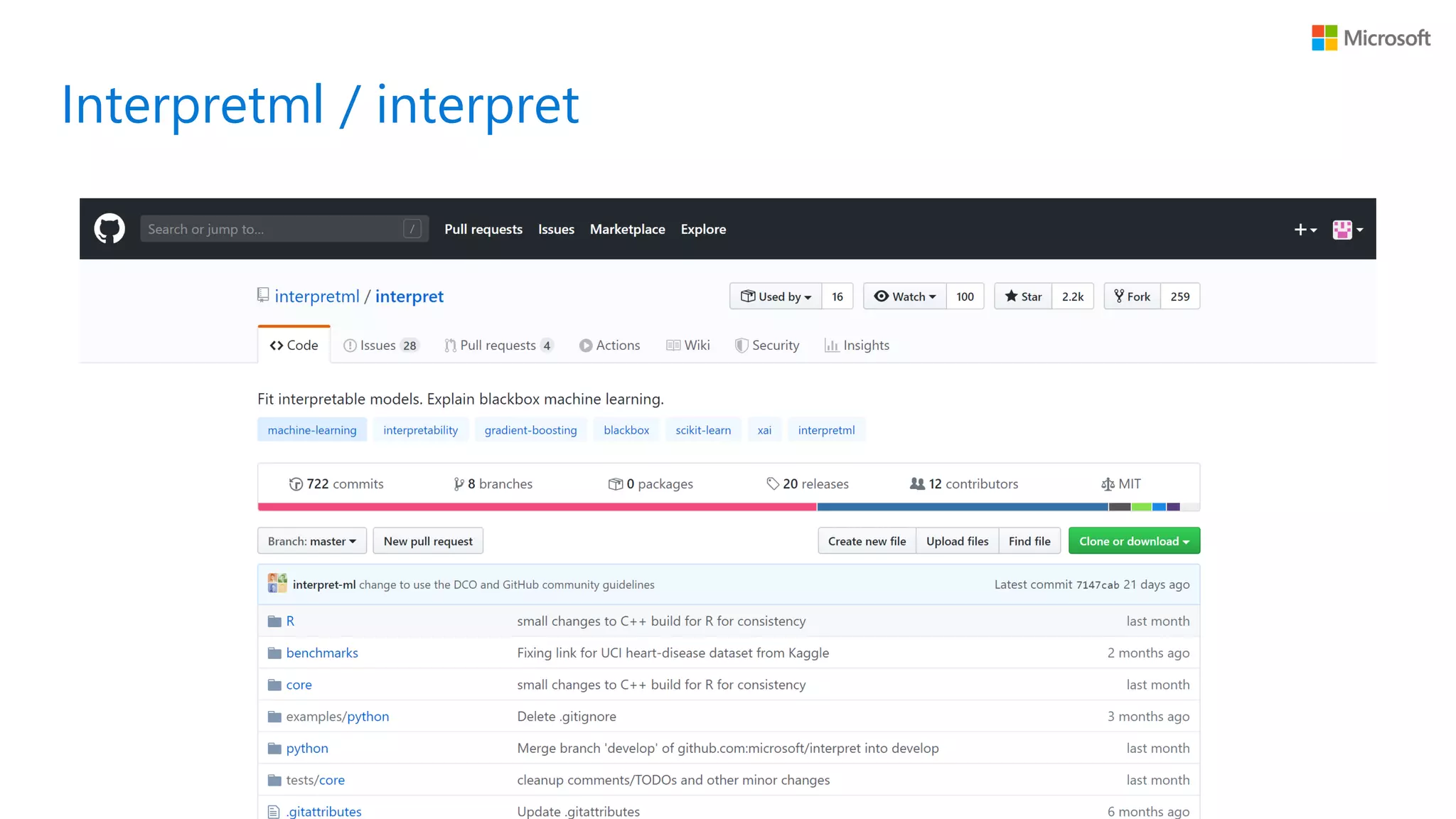Click the forks count 259

click(x=1180, y=296)
